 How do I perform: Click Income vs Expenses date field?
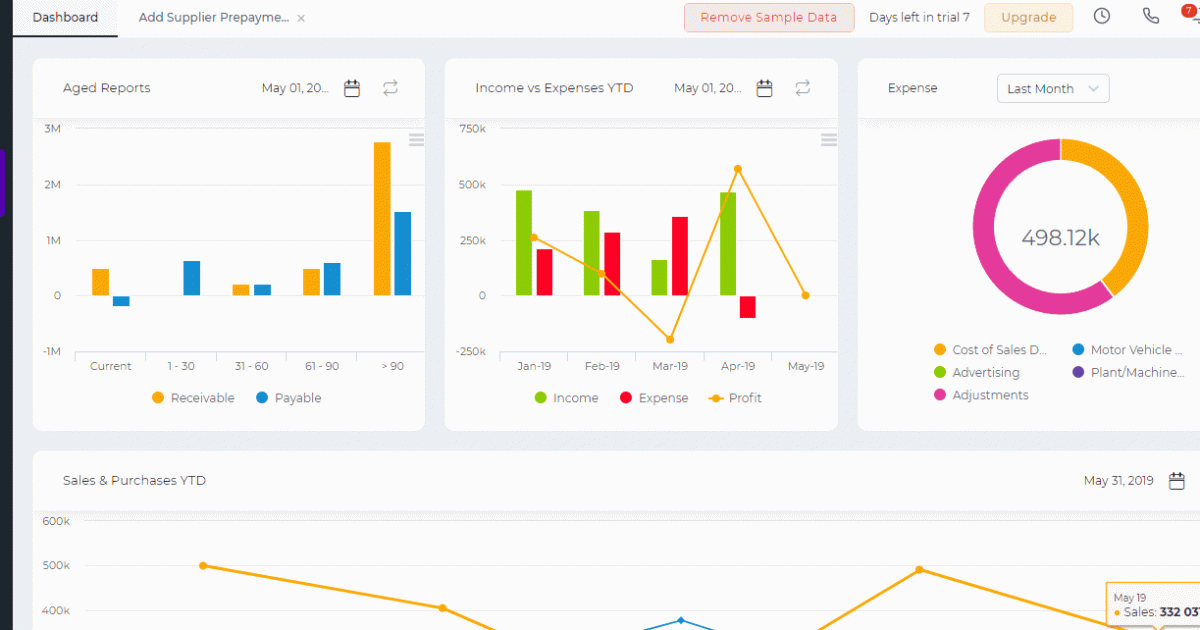click(708, 88)
